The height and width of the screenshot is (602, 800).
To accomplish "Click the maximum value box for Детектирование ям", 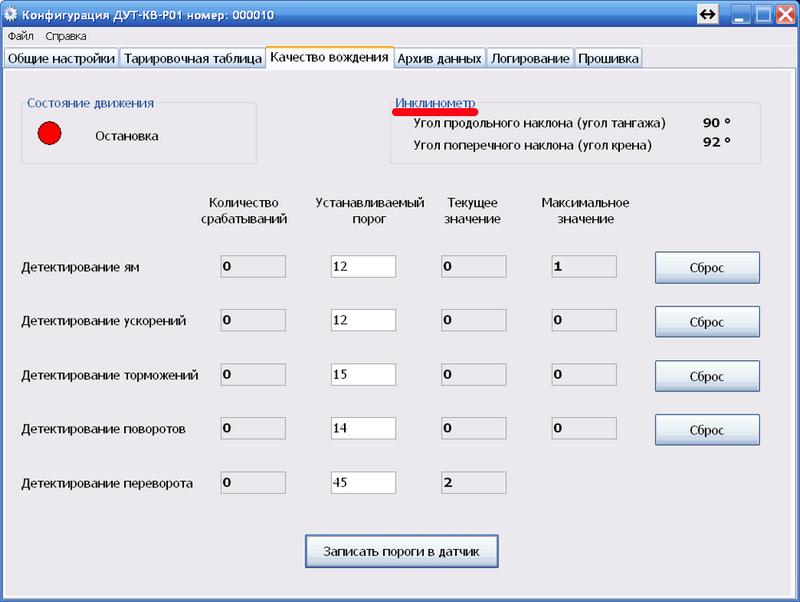I will (x=584, y=266).
